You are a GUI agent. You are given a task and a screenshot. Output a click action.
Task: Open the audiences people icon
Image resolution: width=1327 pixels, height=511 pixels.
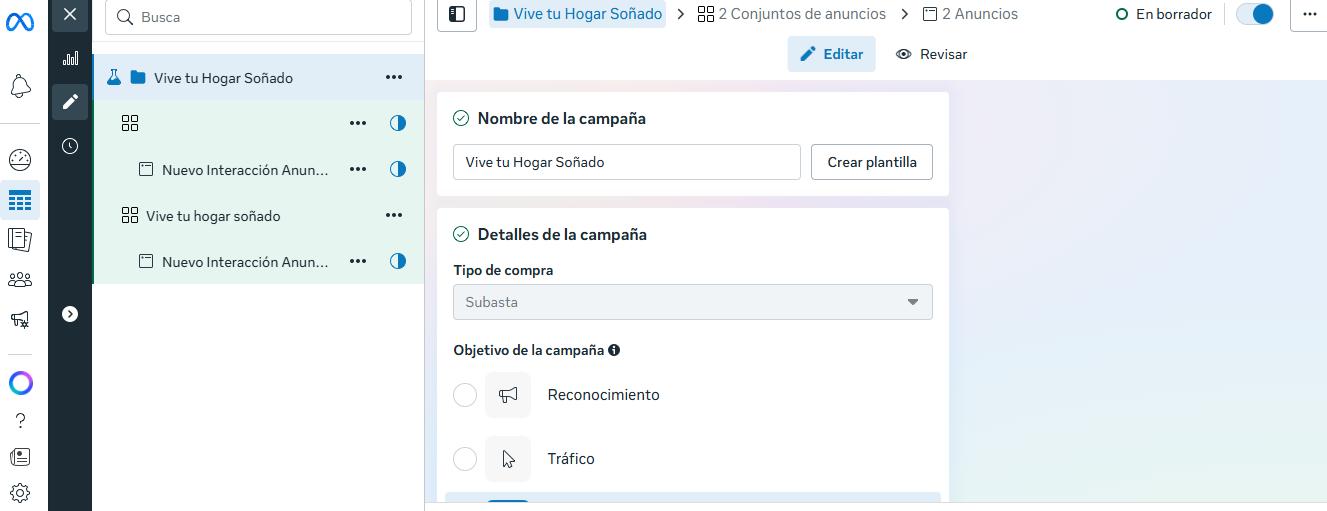[x=20, y=280]
